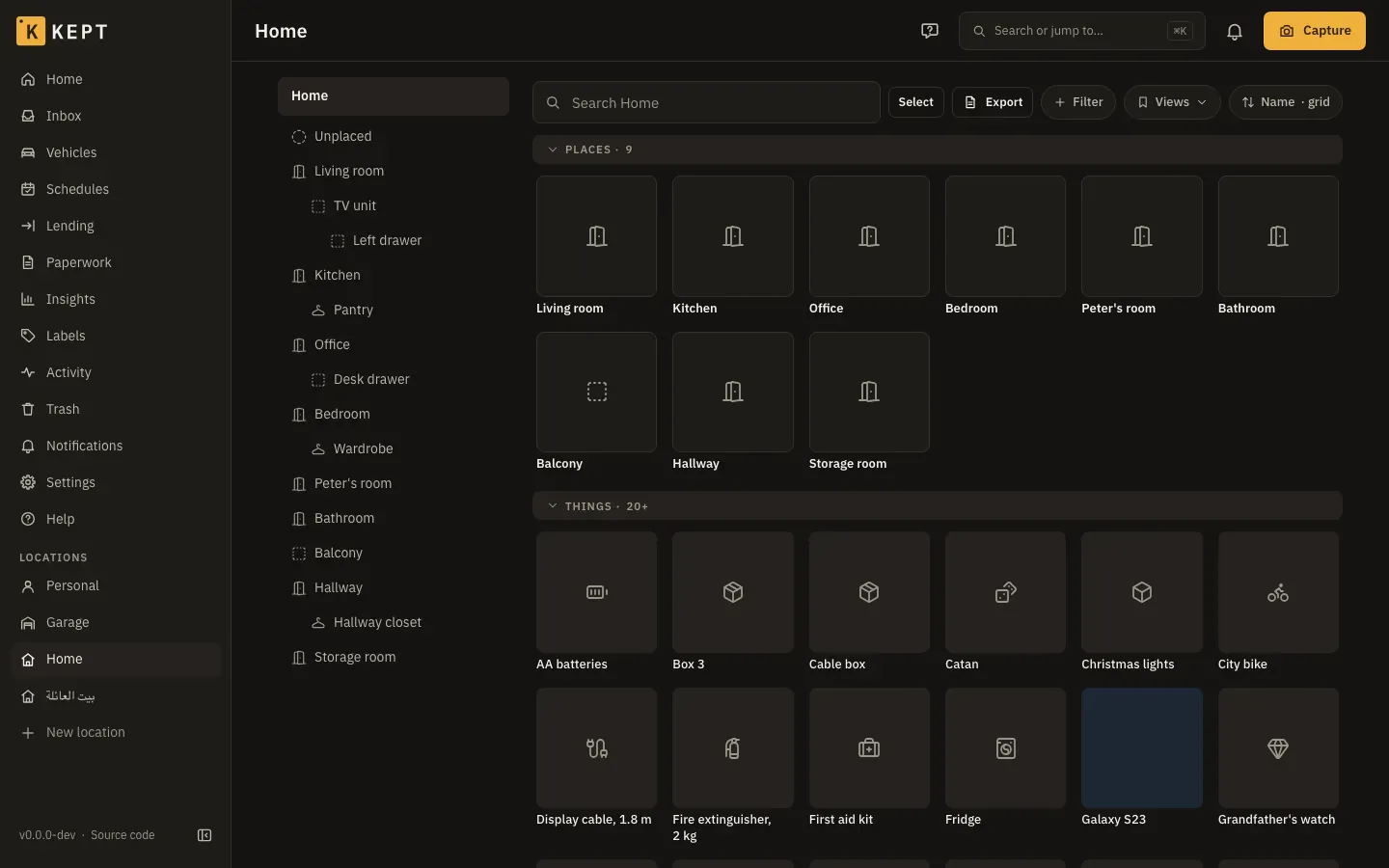1389x868 pixels.
Task: Open the notifications bell in header
Action: point(1235,31)
